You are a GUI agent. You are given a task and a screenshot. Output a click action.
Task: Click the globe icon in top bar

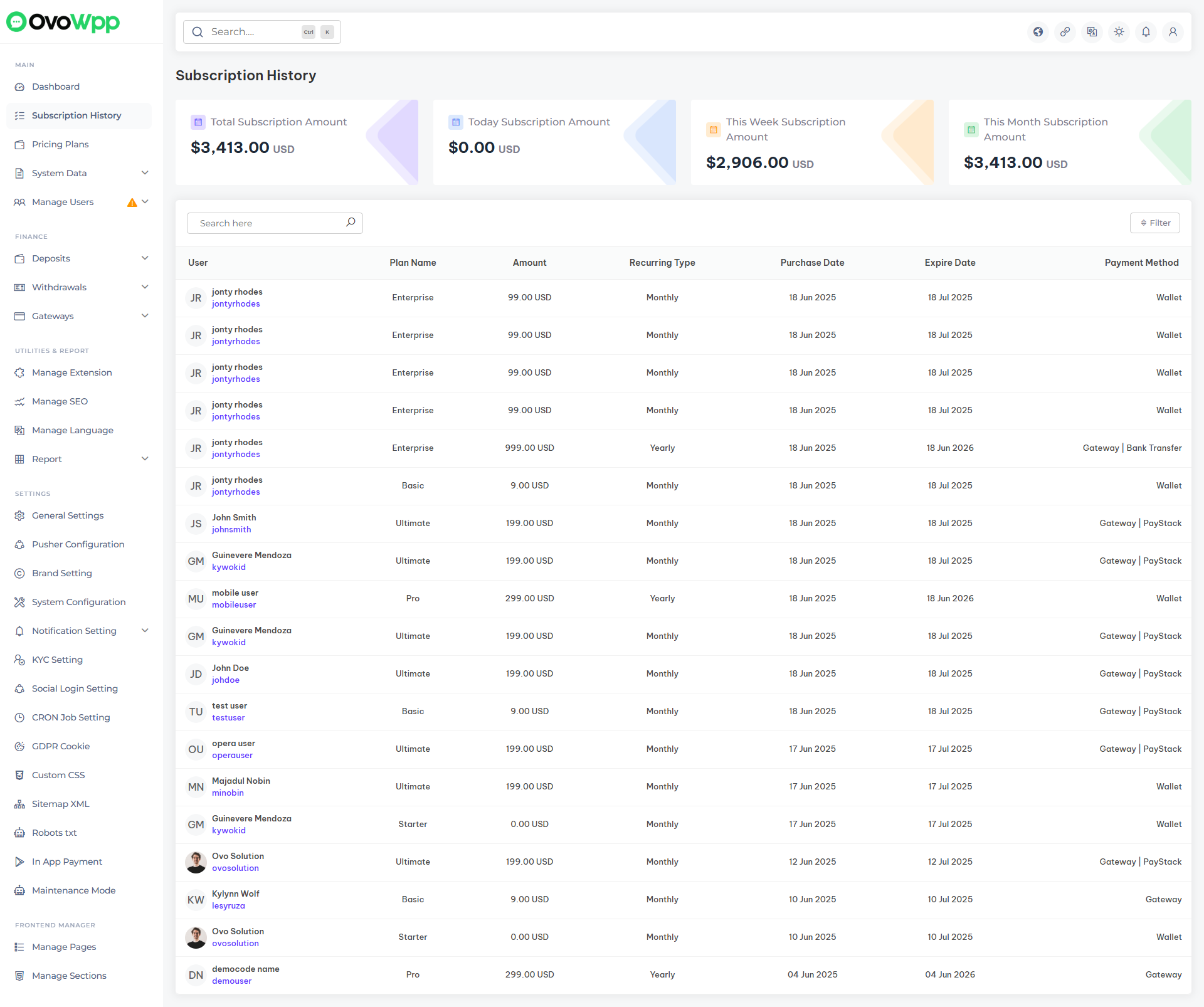(1038, 32)
